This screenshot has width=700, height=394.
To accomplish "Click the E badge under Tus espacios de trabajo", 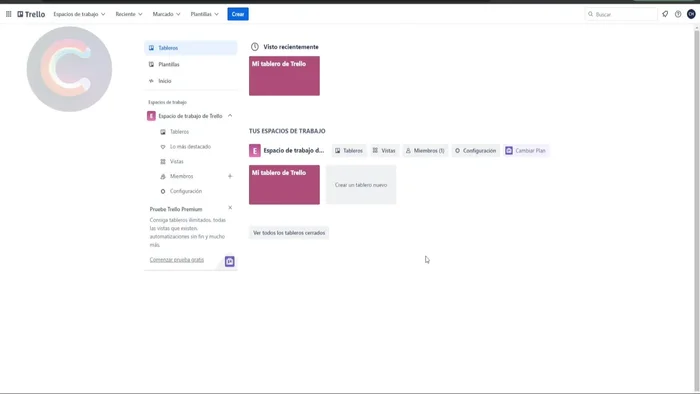I will pyautogui.click(x=254, y=151).
